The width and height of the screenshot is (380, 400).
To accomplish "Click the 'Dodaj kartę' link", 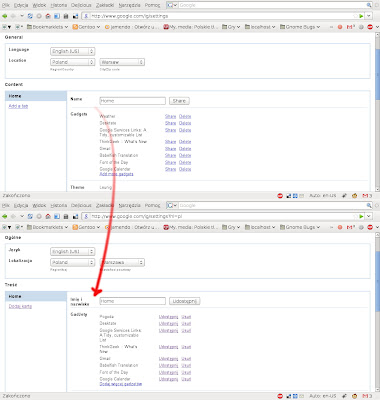I will point(20,306).
